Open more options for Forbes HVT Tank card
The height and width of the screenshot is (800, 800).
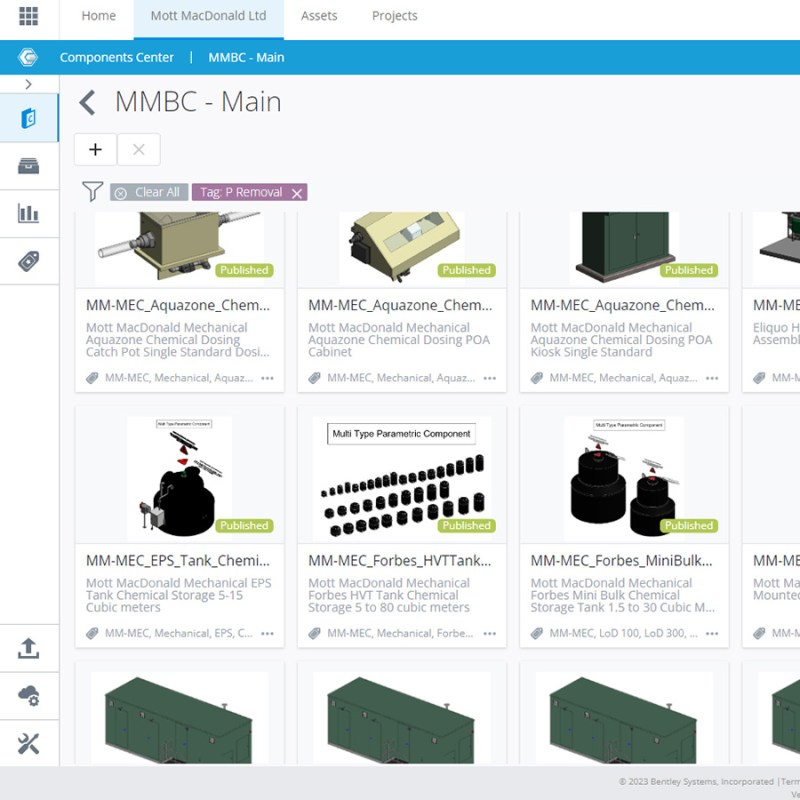(x=490, y=634)
